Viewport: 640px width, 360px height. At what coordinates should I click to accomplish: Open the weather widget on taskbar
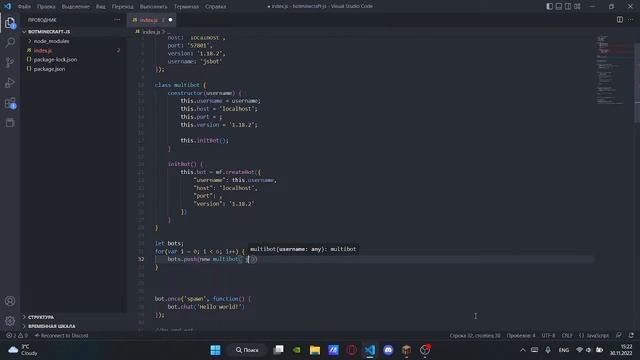(x=22, y=350)
